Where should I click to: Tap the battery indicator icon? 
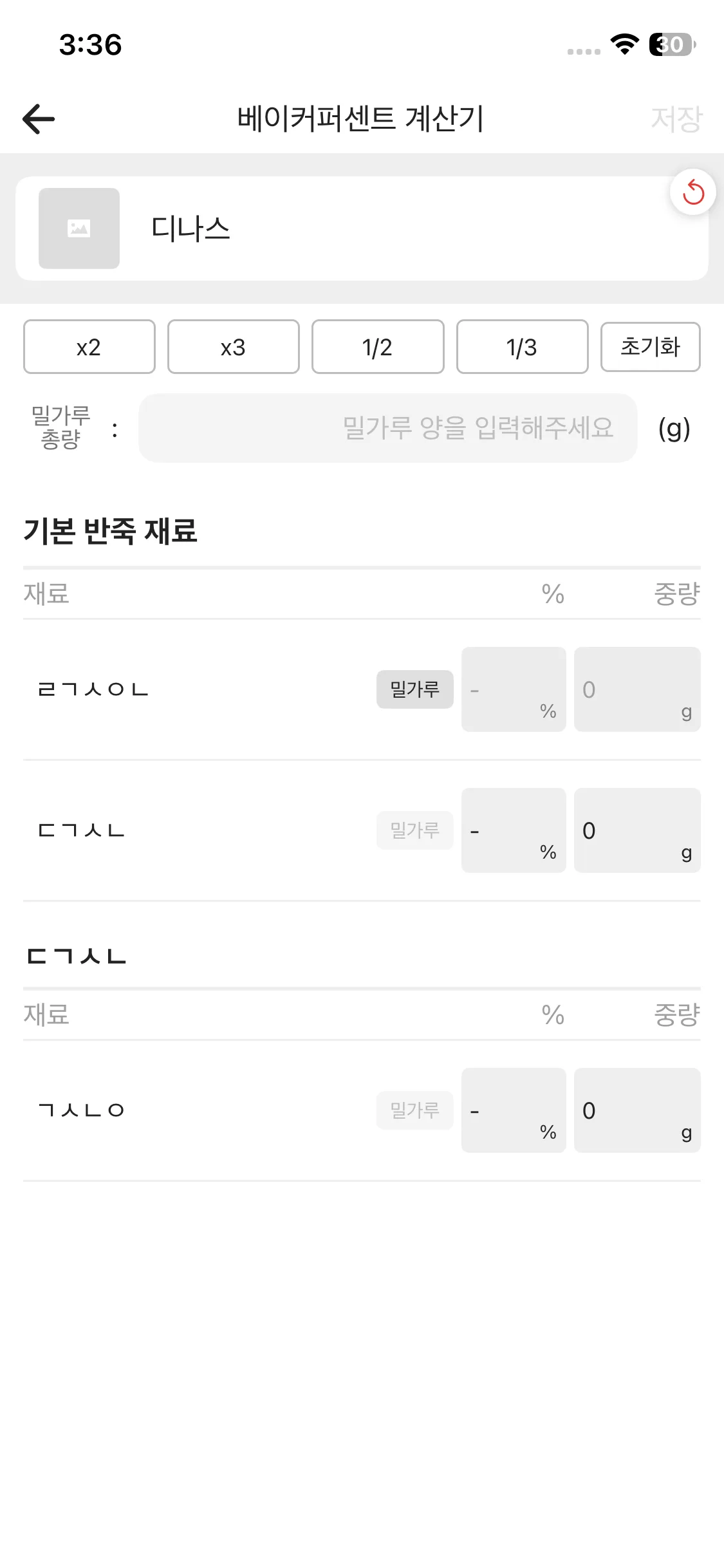pyautogui.click(x=672, y=44)
